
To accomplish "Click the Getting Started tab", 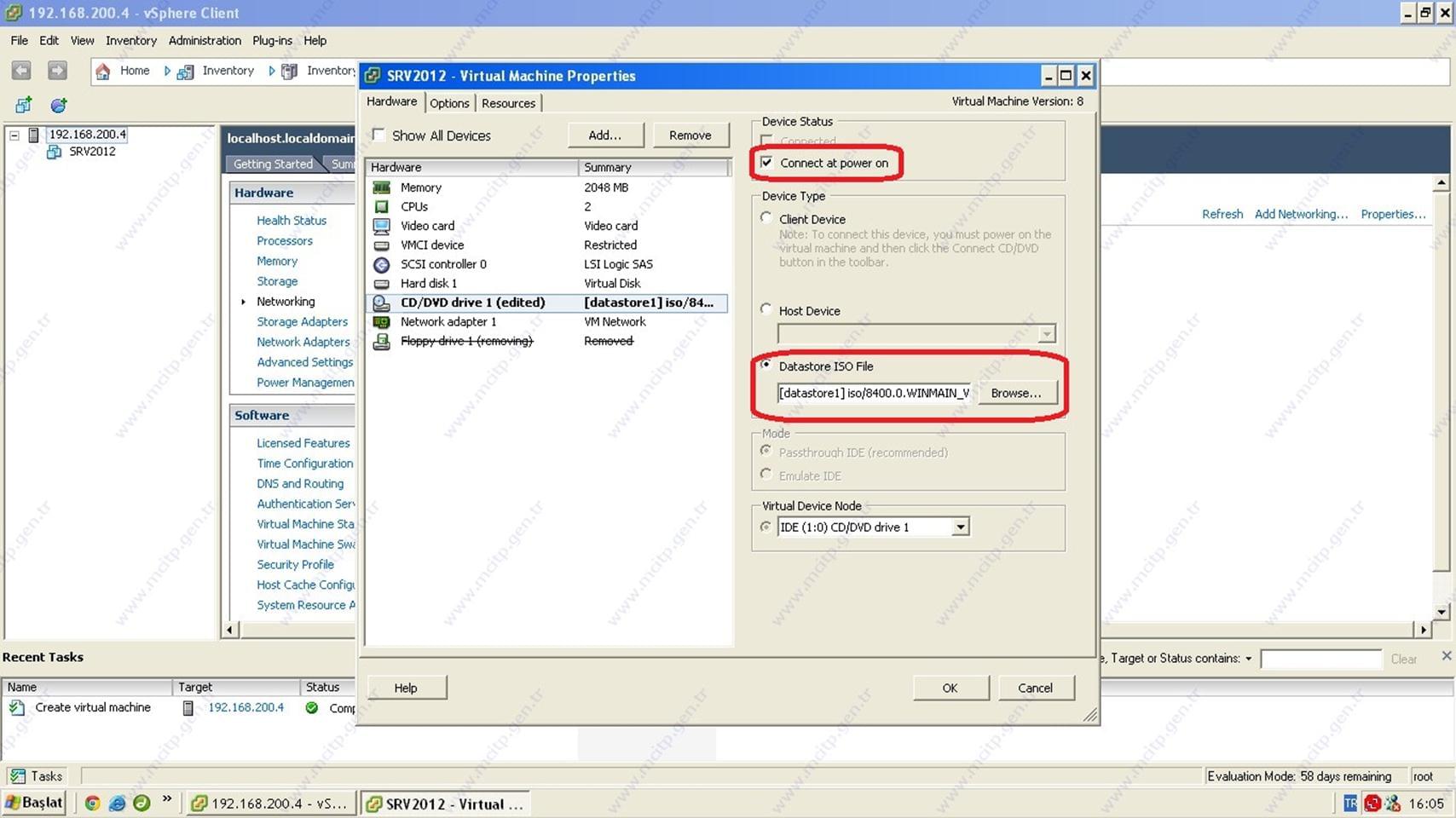I will [273, 164].
